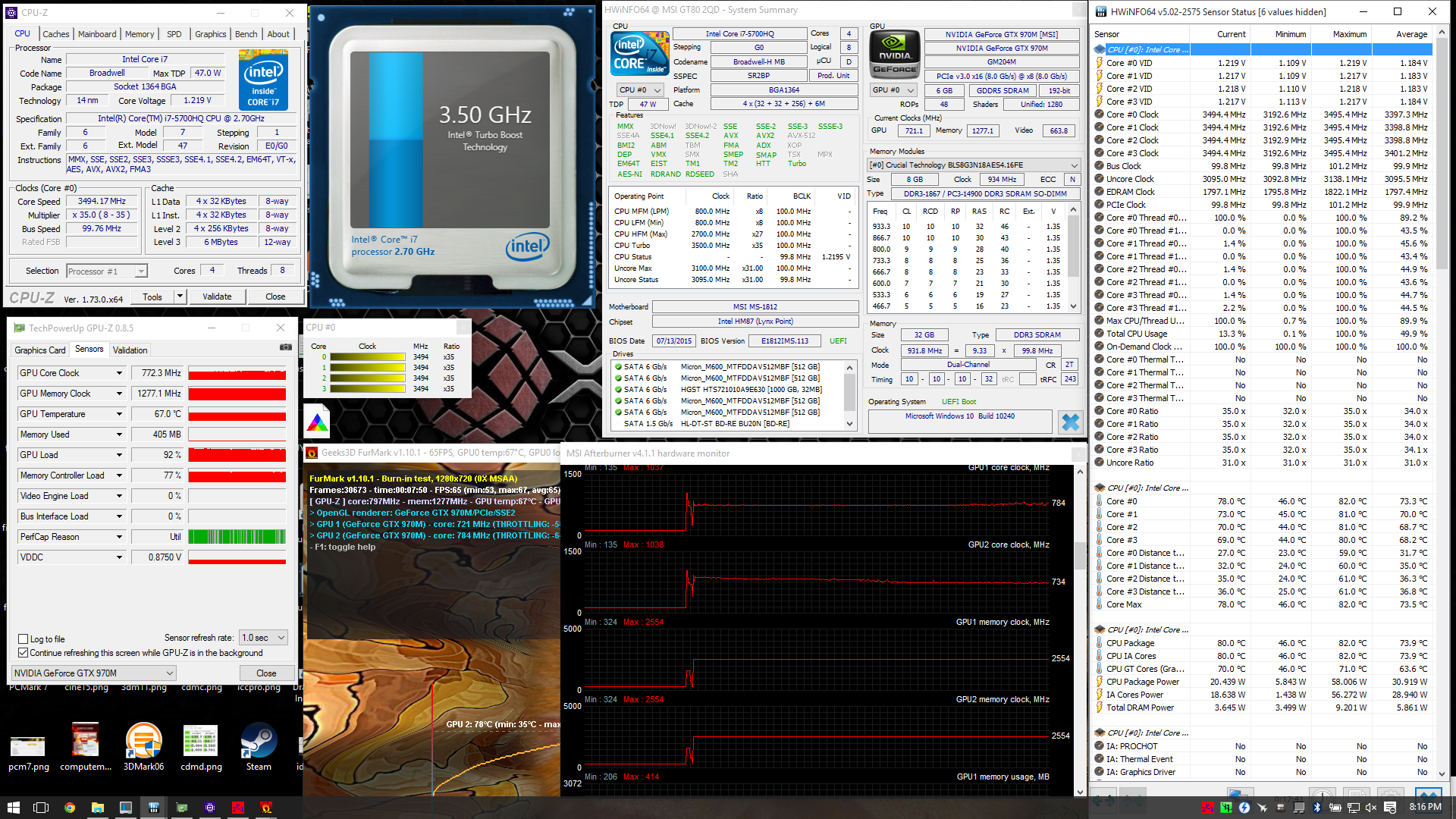The height and width of the screenshot is (819, 1456).
Task: Open the Memory Used sensor dropdown
Action: (x=119, y=435)
